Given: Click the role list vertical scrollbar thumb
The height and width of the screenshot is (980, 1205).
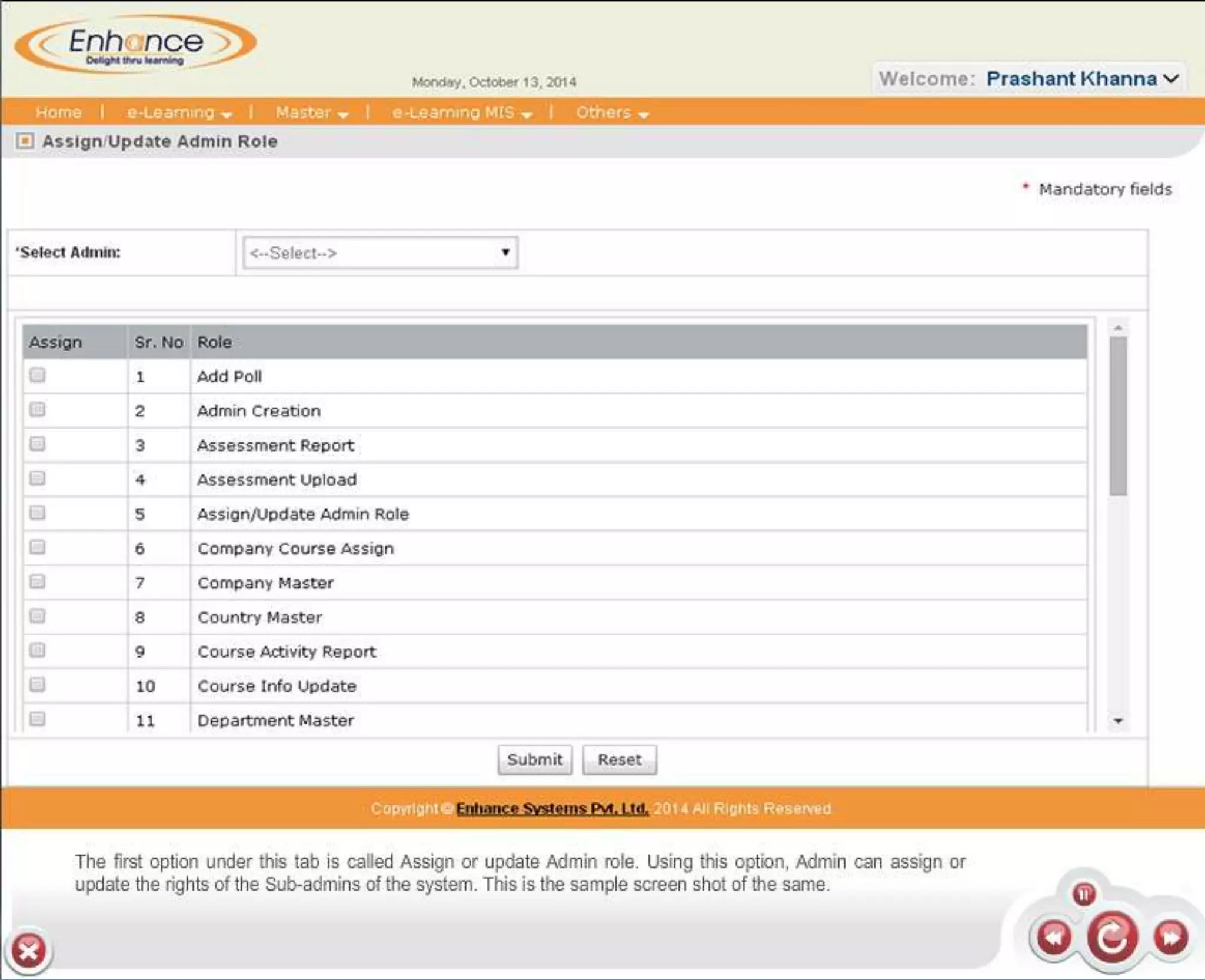Looking at the screenshot, I should tap(1118, 416).
